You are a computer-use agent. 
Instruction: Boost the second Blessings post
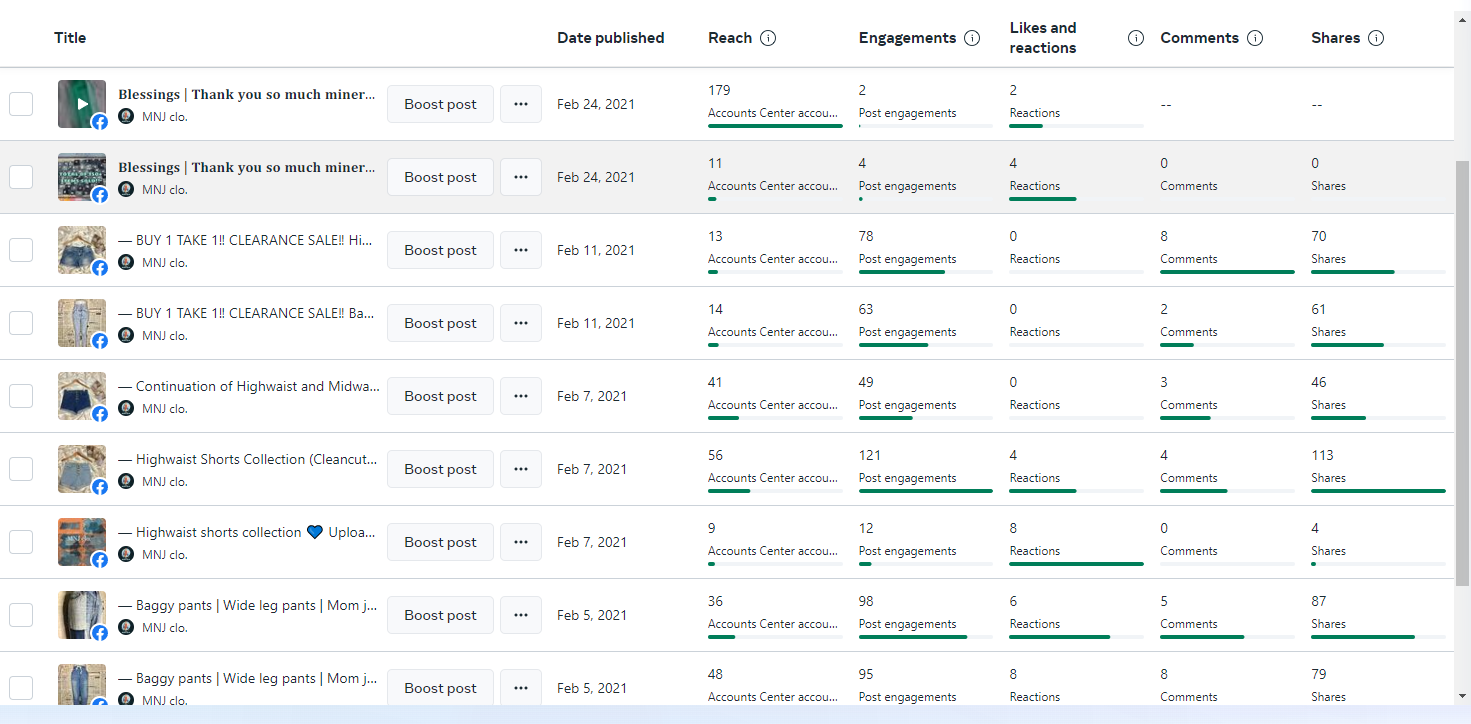point(440,177)
